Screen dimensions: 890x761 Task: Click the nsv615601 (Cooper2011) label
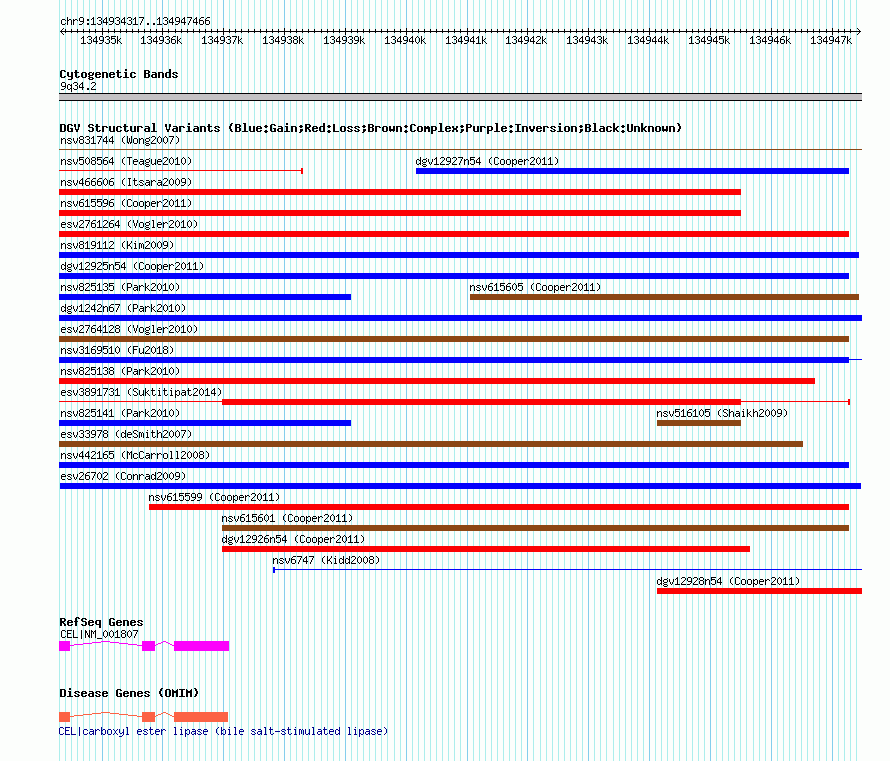pos(287,518)
